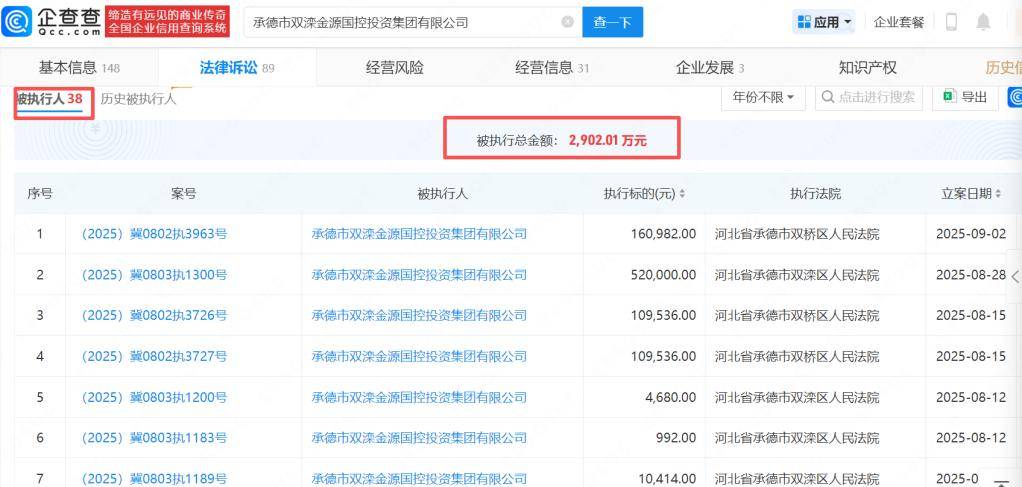The width and height of the screenshot is (1022, 487).
Task: Open case (2025)冀0803执1300号 link
Action: (x=154, y=275)
